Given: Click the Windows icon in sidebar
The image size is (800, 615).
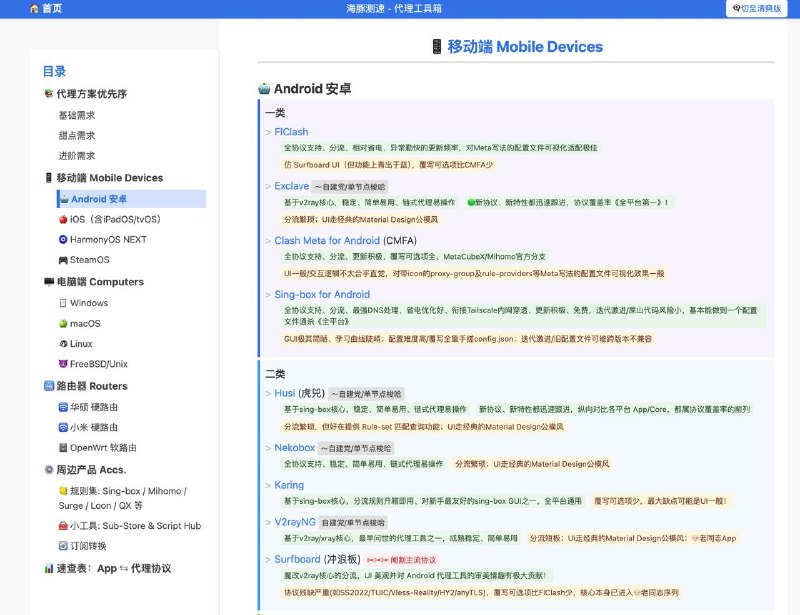Looking at the screenshot, I should 64,303.
